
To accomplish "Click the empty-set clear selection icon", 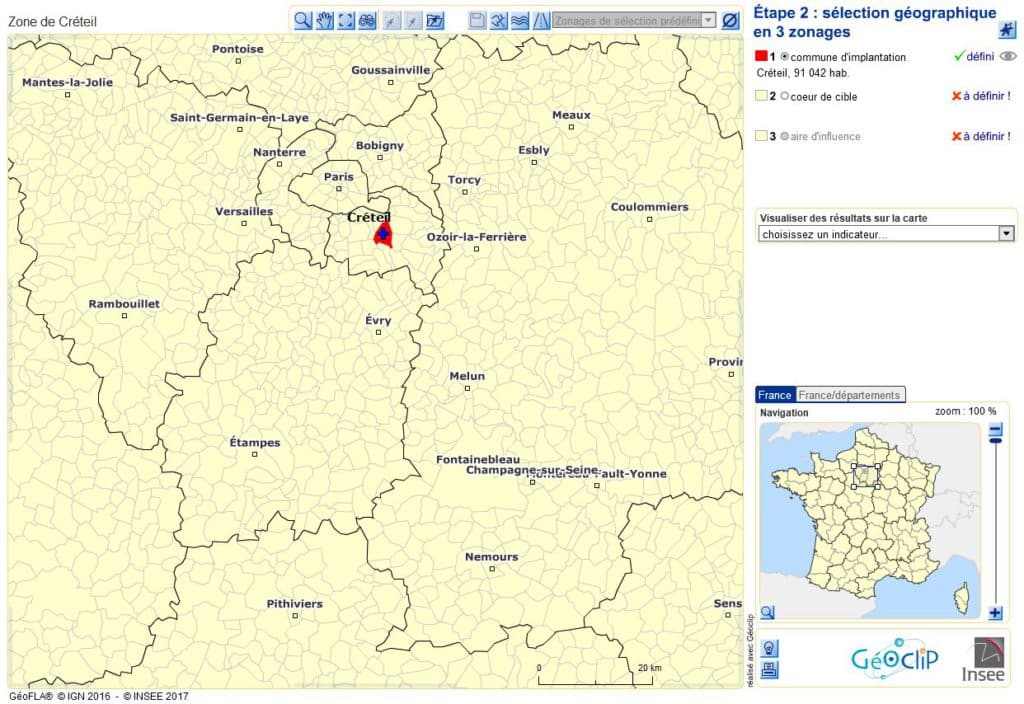I will click(x=730, y=20).
